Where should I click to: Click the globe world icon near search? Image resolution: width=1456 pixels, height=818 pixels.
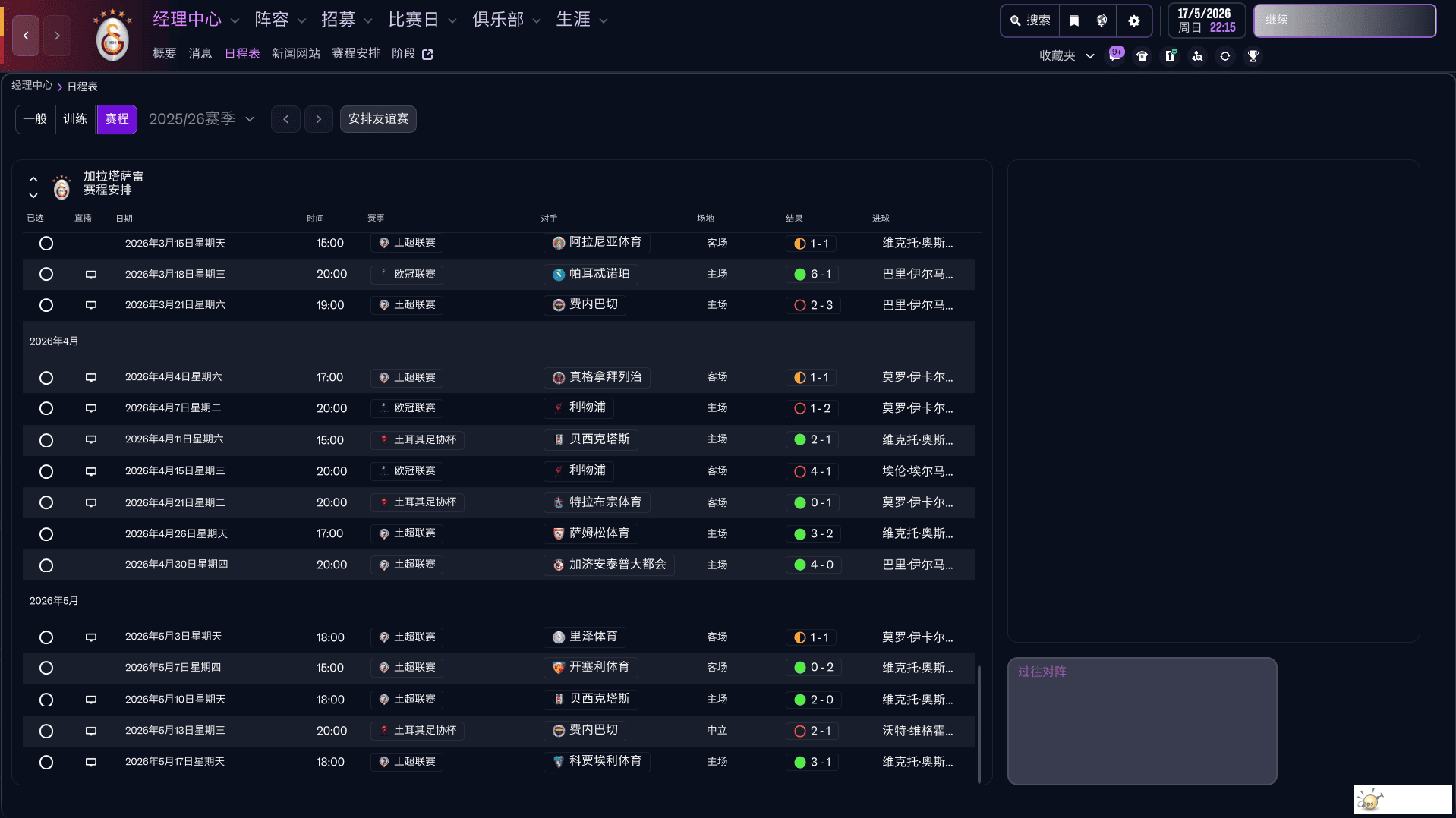(x=1101, y=20)
